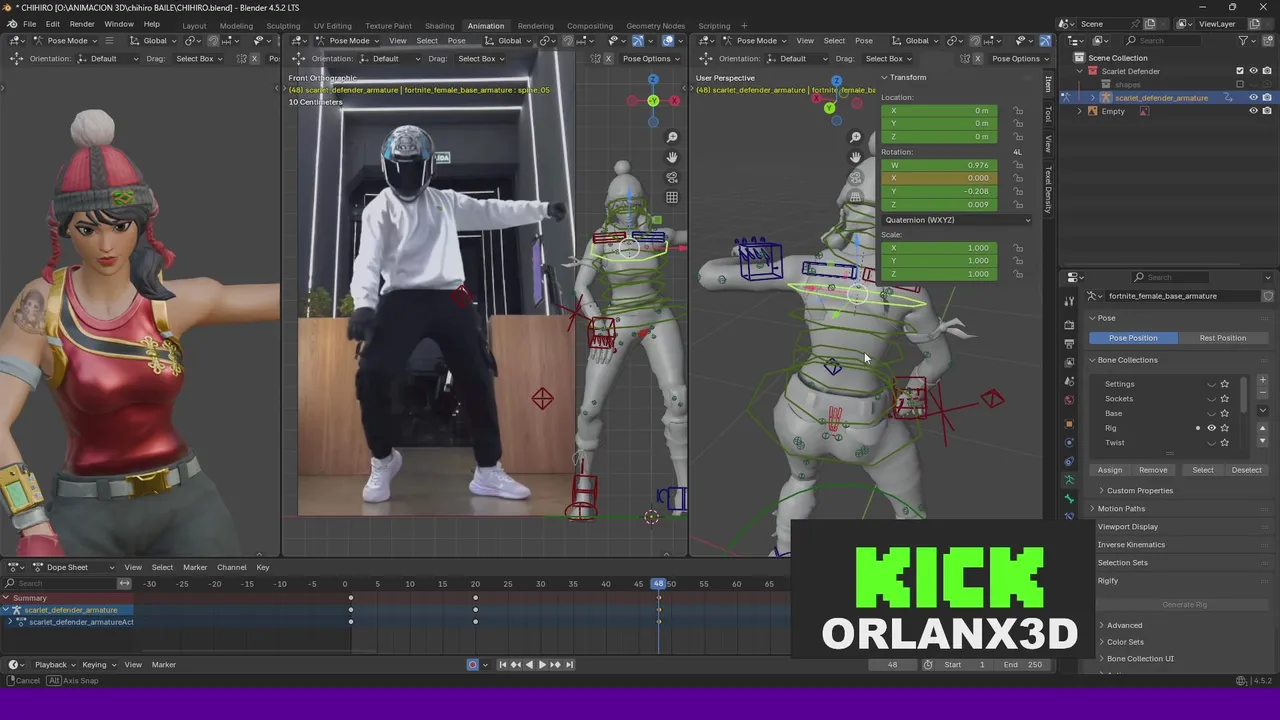Toggle the lock icon beside Location X
Image resolution: width=1280 pixels, height=720 pixels.
pos(1018,110)
